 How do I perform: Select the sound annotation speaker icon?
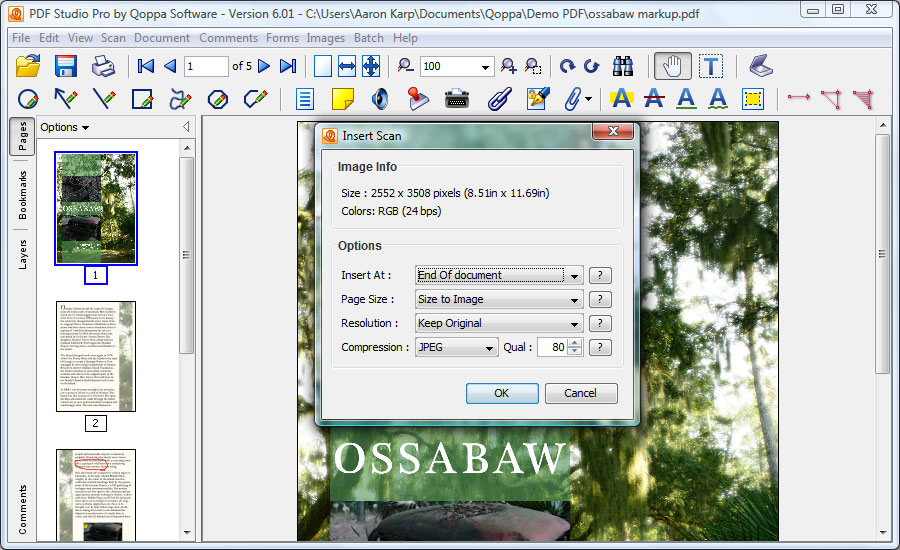380,99
